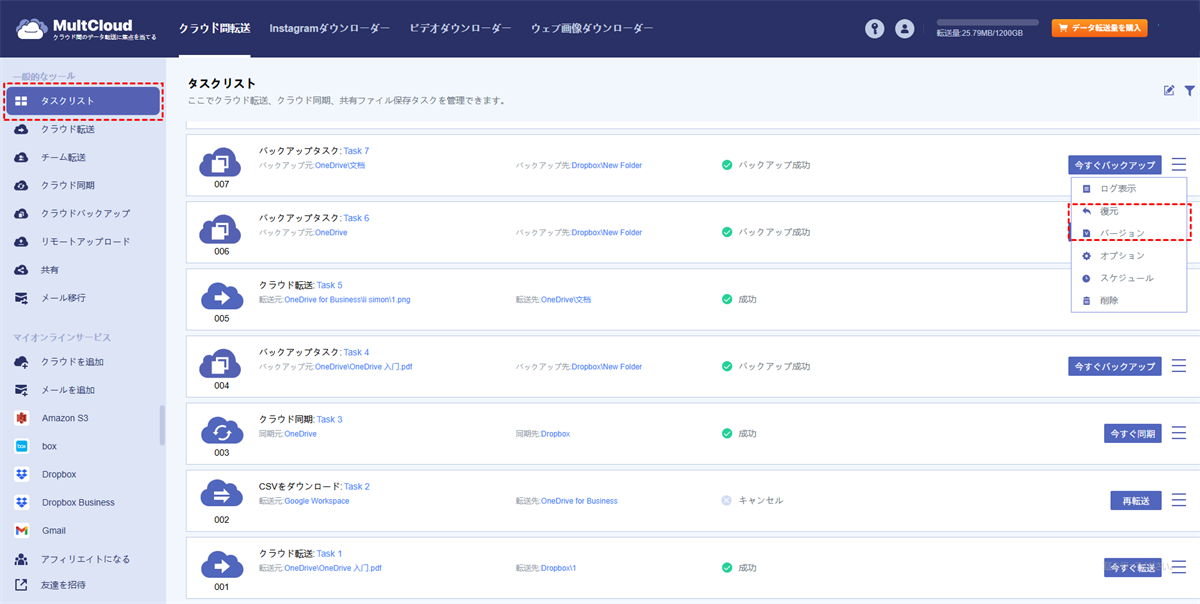Click the key icon in header

(x=874, y=29)
